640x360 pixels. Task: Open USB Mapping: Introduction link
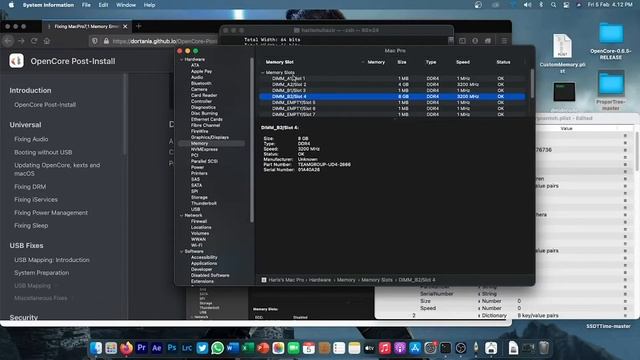click(51, 260)
